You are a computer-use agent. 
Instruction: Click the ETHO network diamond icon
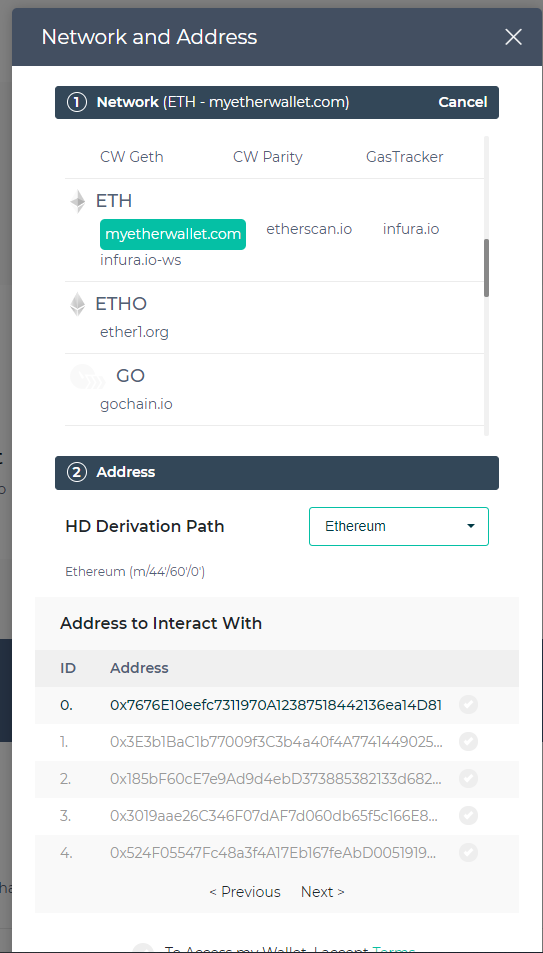[77, 304]
